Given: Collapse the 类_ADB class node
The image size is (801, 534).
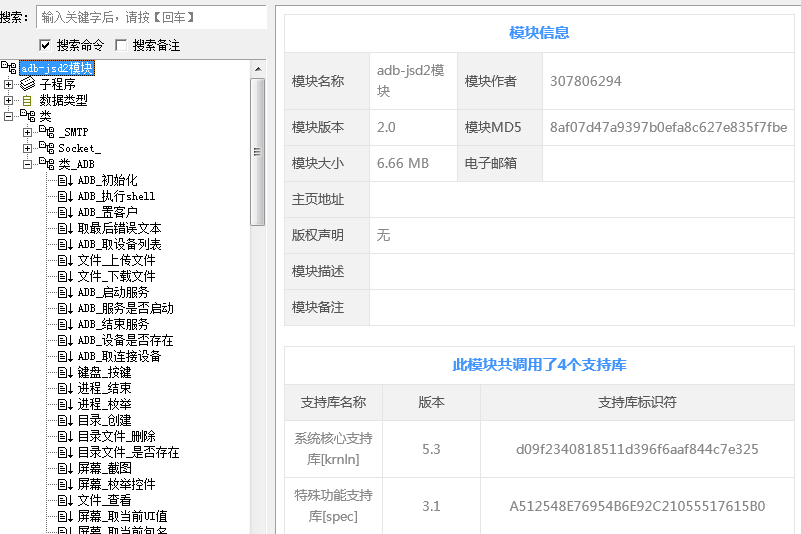Looking at the screenshot, I should [x=28, y=164].
